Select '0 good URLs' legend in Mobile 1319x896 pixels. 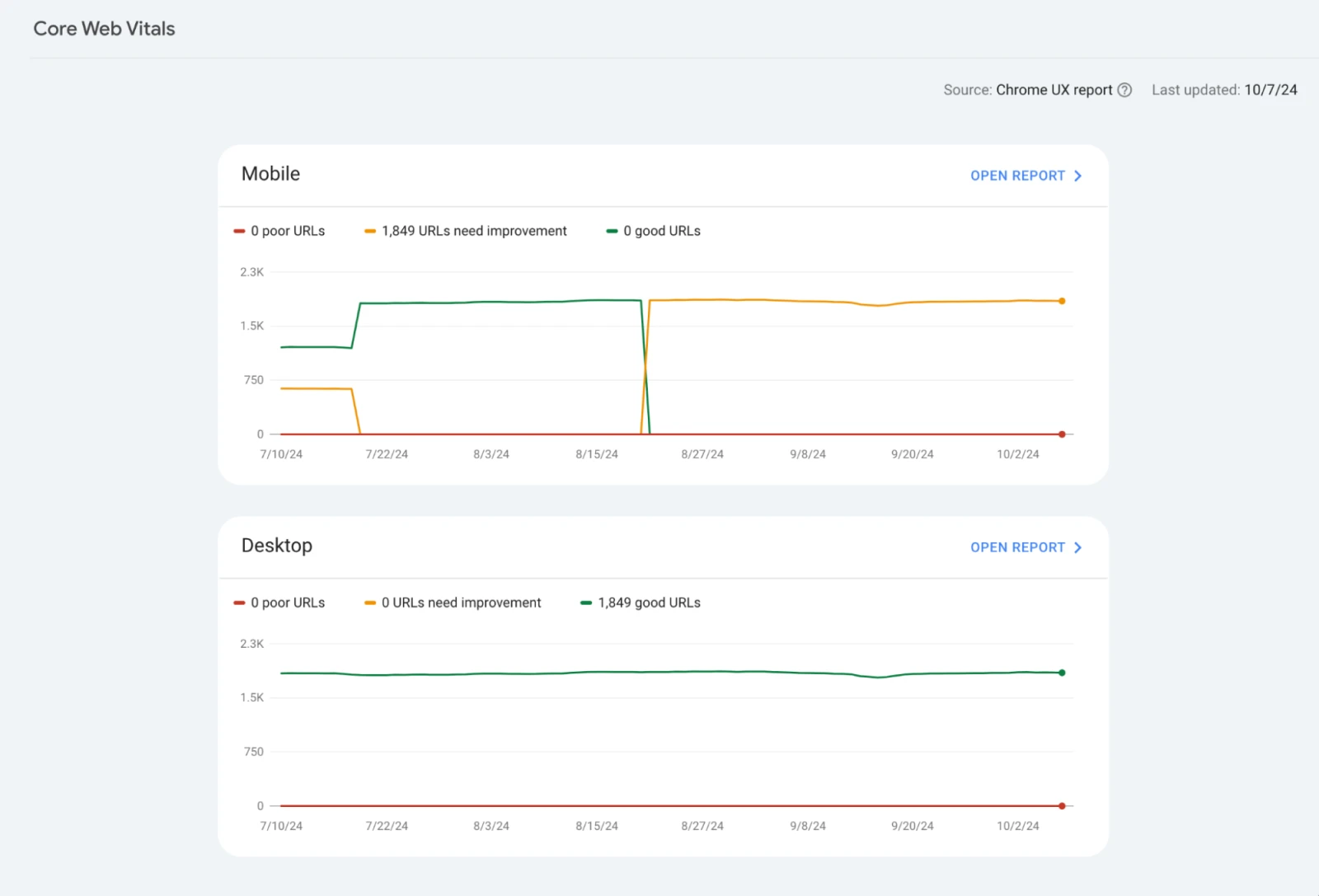[x=662, y=231]
